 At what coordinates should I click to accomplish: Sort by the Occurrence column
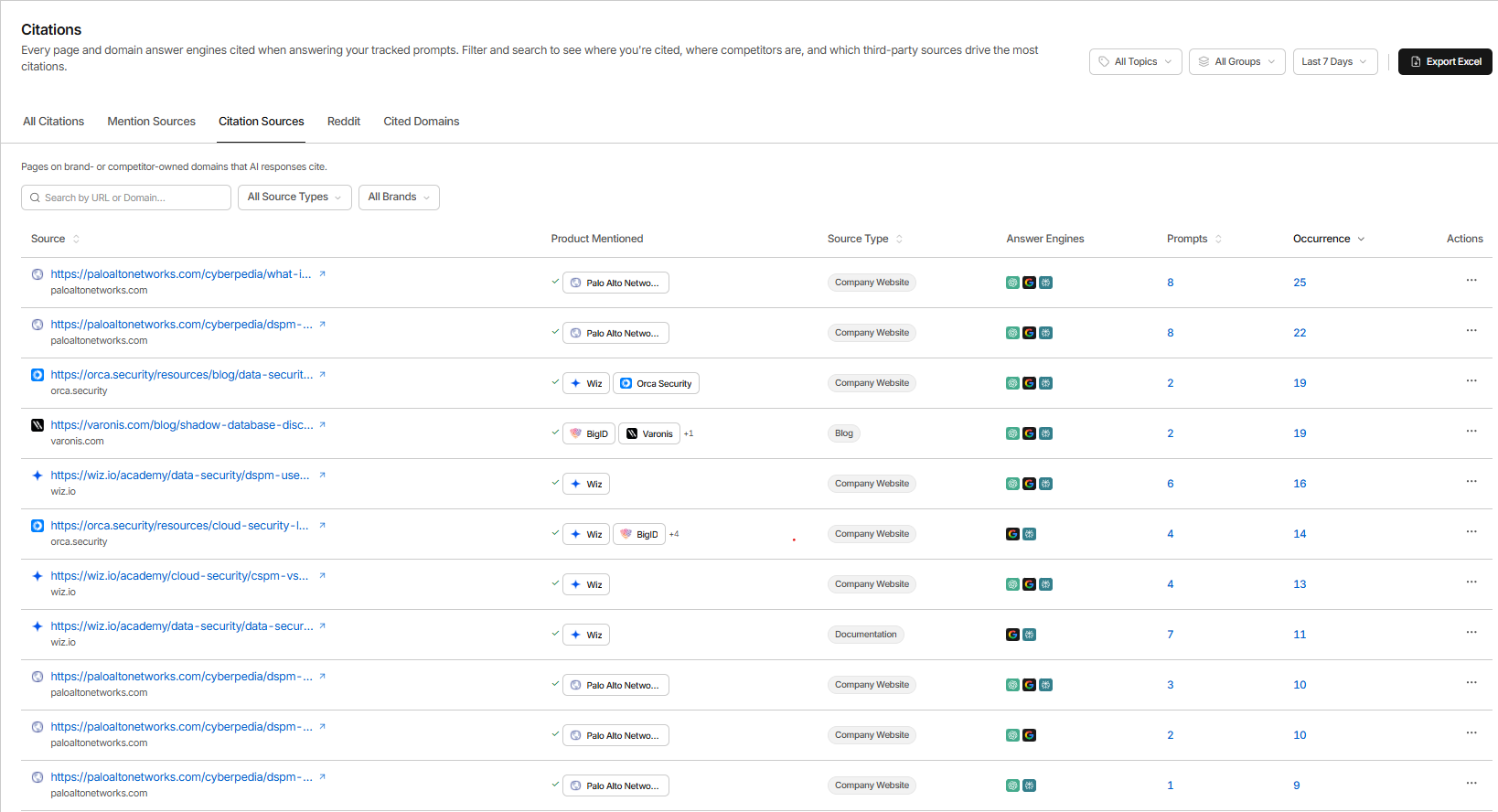point(1329,239)
